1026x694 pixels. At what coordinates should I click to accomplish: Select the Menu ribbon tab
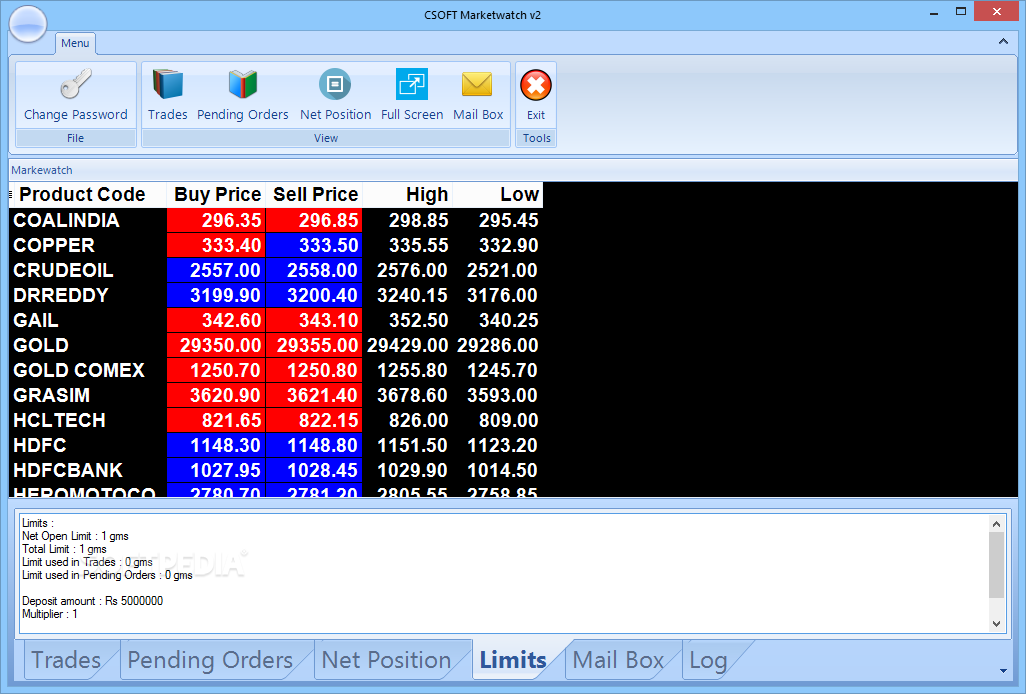pos(75,43)
